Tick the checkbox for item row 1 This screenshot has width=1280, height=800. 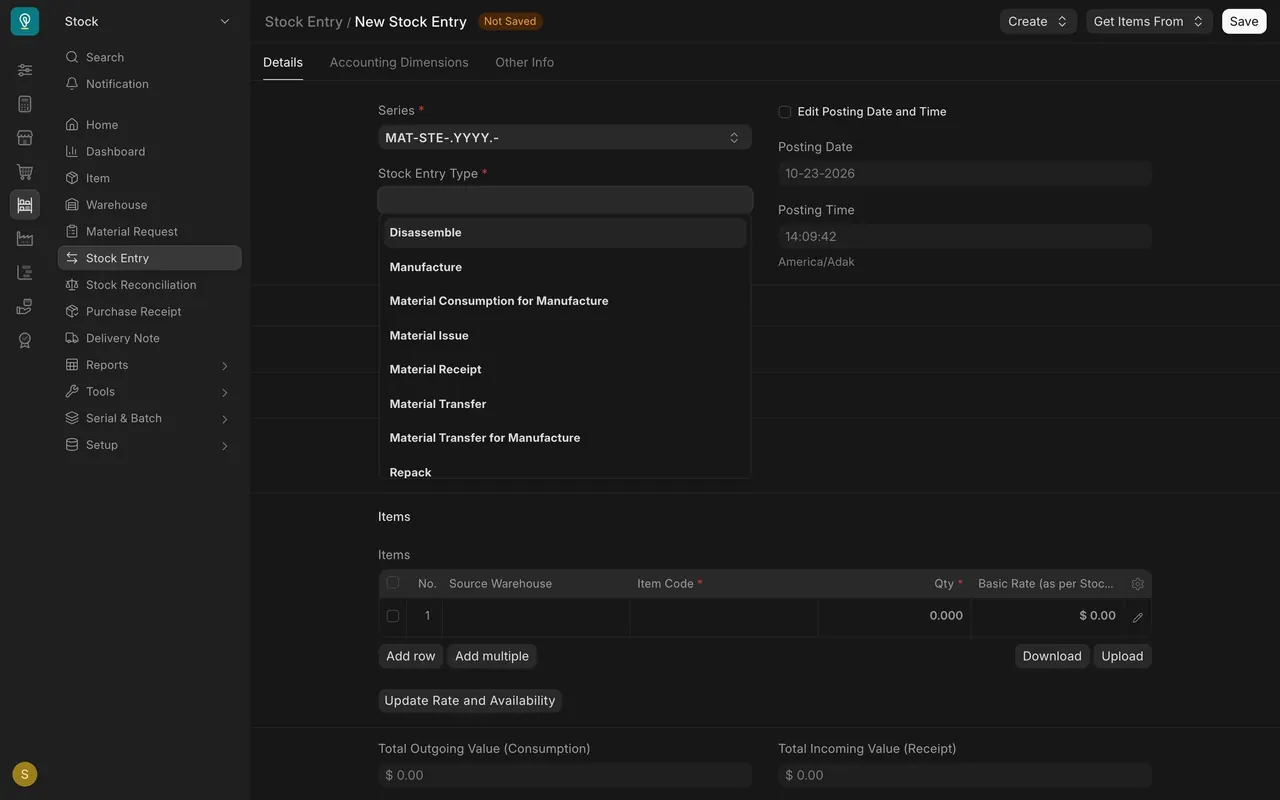[x=393, y=616]
